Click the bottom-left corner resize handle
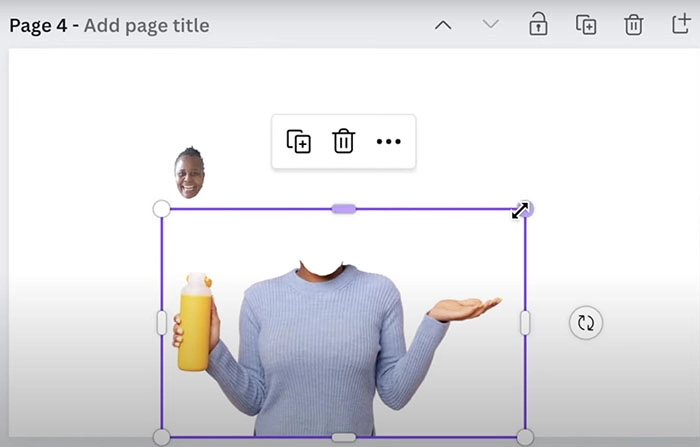The width and height of the screenshot is (700, 447). pyautogui.click(x=161, y=437)
